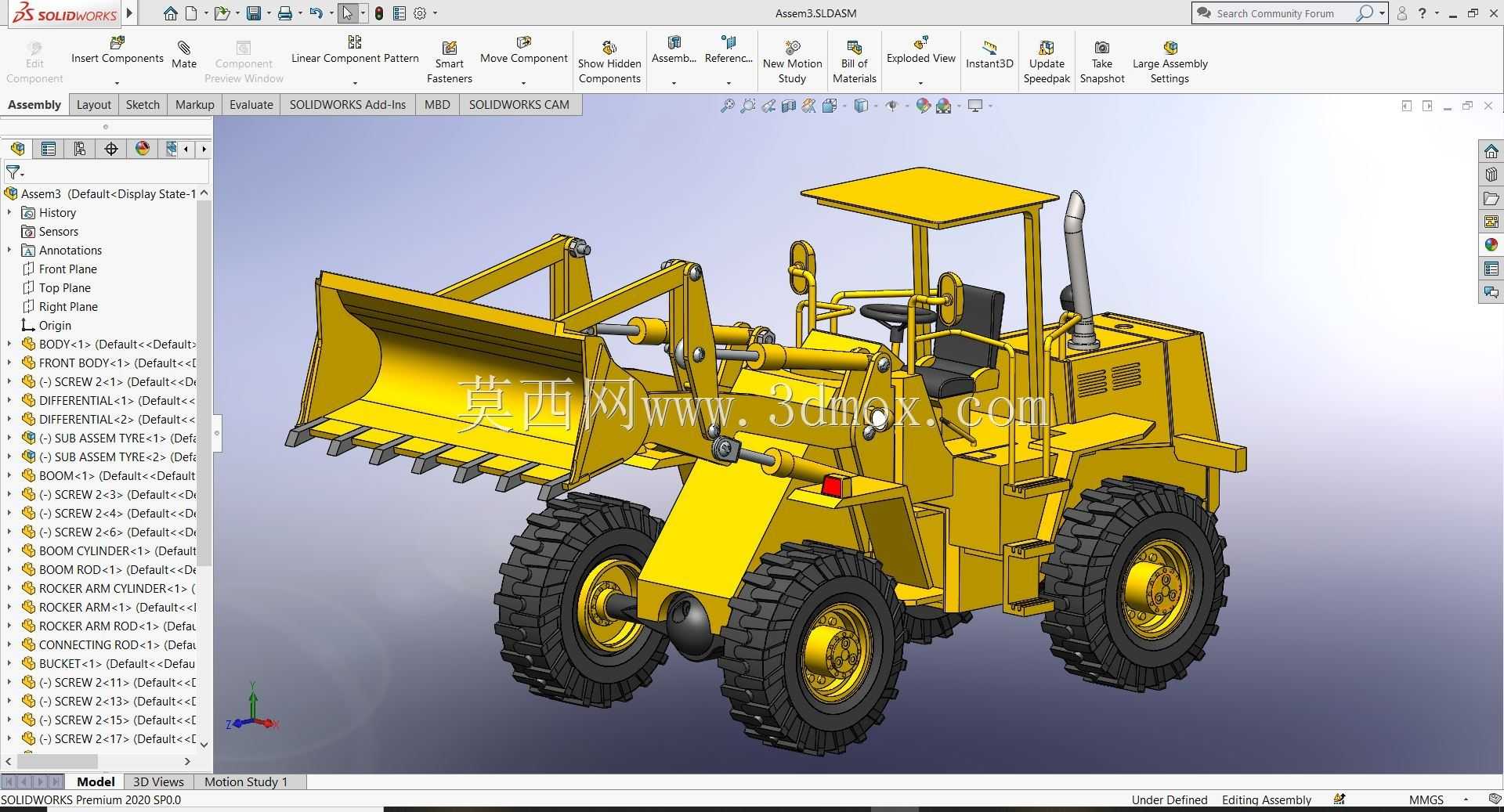Click the Help question mark button
1504x812 pixels.
[x=1423, y=13]
